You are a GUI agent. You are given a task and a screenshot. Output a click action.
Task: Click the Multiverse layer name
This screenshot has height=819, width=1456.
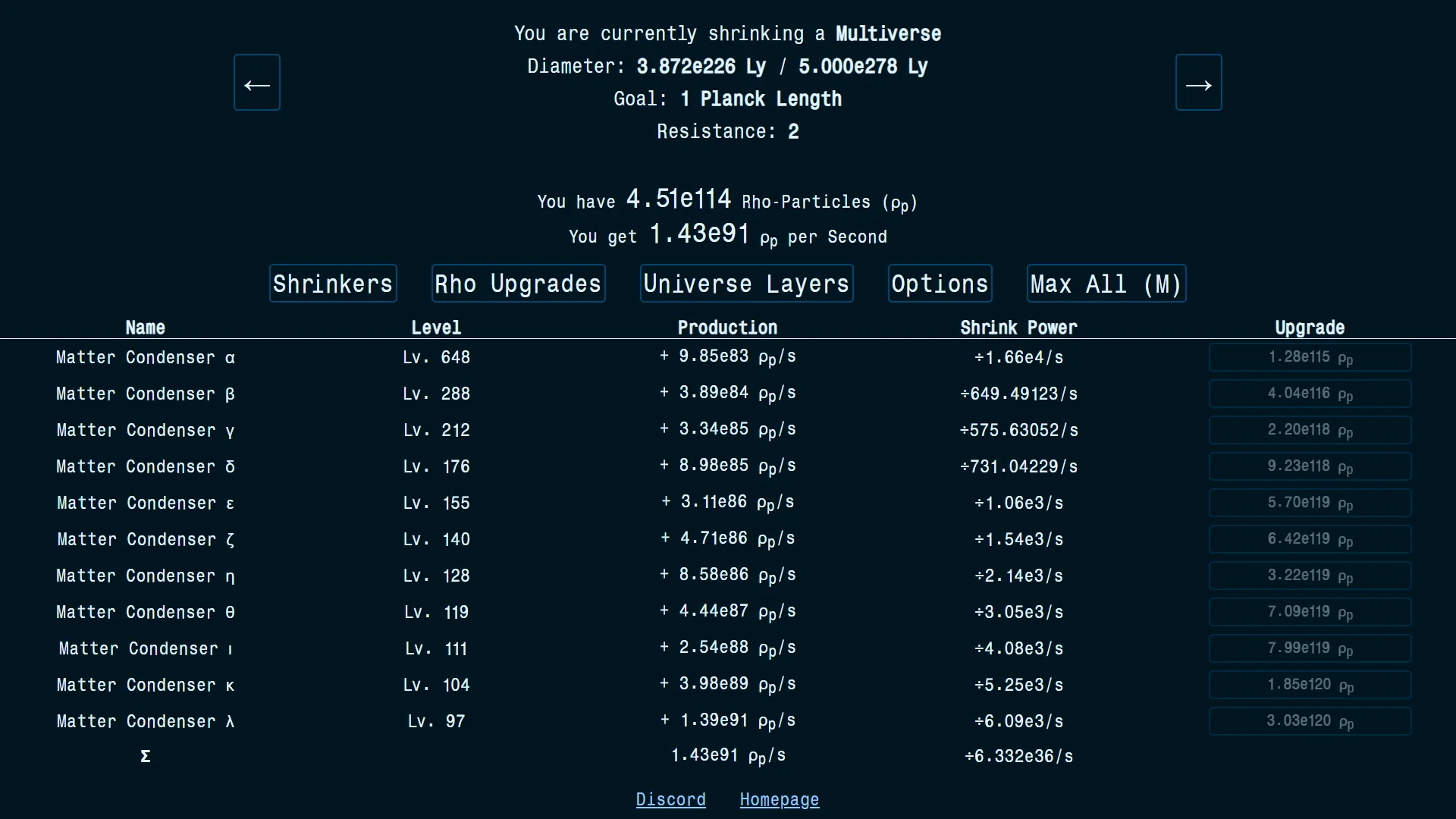[888, 33]
